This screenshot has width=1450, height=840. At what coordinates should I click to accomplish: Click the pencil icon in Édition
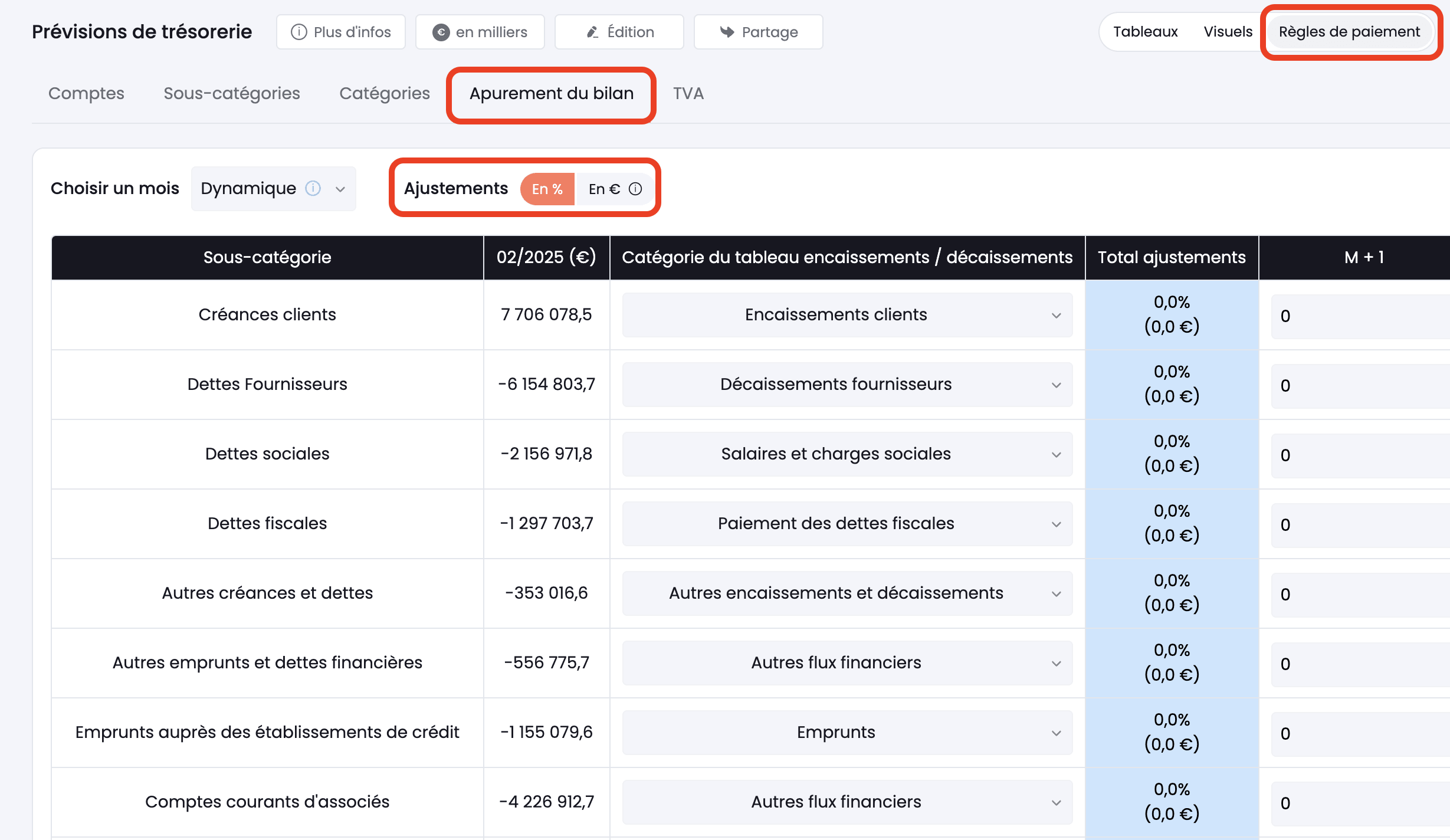pos(593,32)
